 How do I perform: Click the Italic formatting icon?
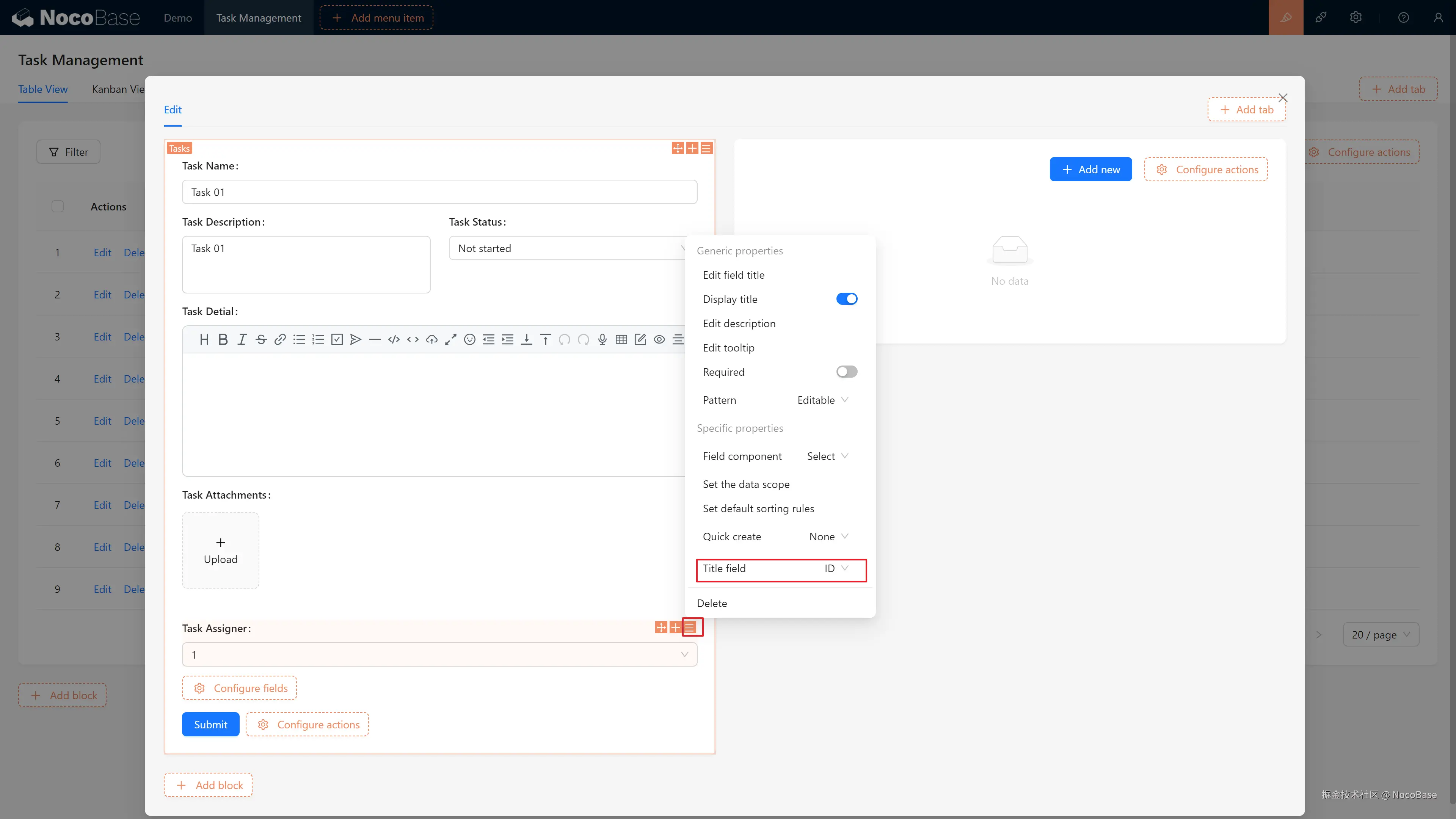click(x=242, y=339)
